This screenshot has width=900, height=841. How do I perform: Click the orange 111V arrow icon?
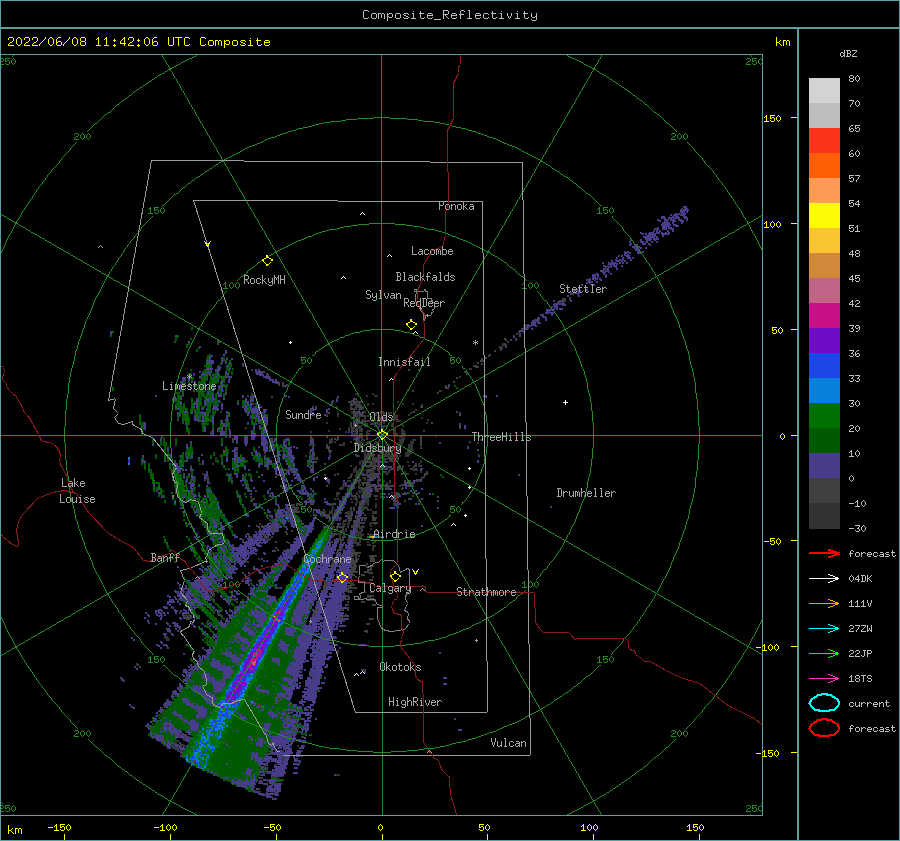[824, 603]
